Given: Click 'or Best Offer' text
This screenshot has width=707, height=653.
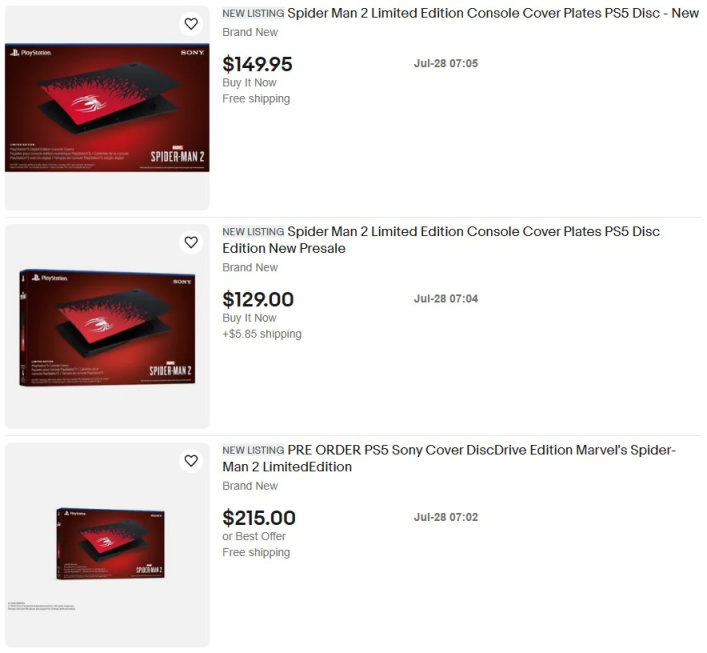Looking at the screenshot, I should tap(254, 536).
